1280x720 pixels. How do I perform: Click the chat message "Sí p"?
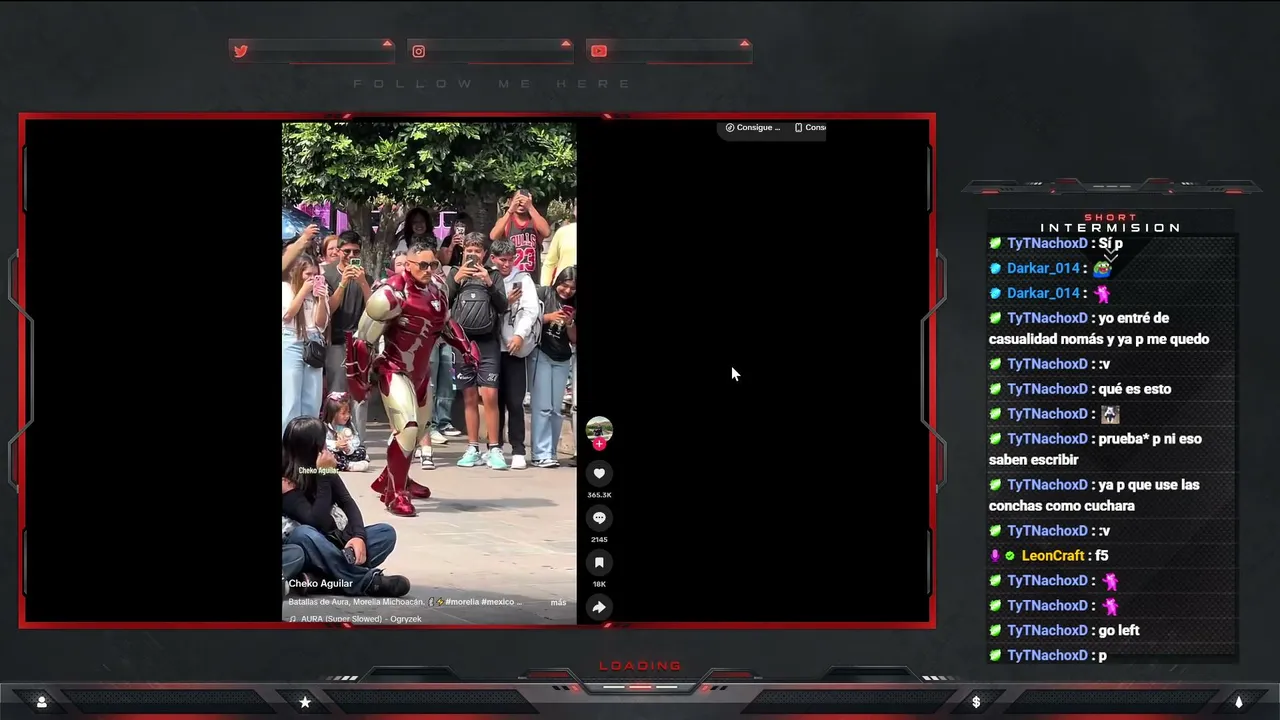pyautogui.click(x=1110, y=244)
